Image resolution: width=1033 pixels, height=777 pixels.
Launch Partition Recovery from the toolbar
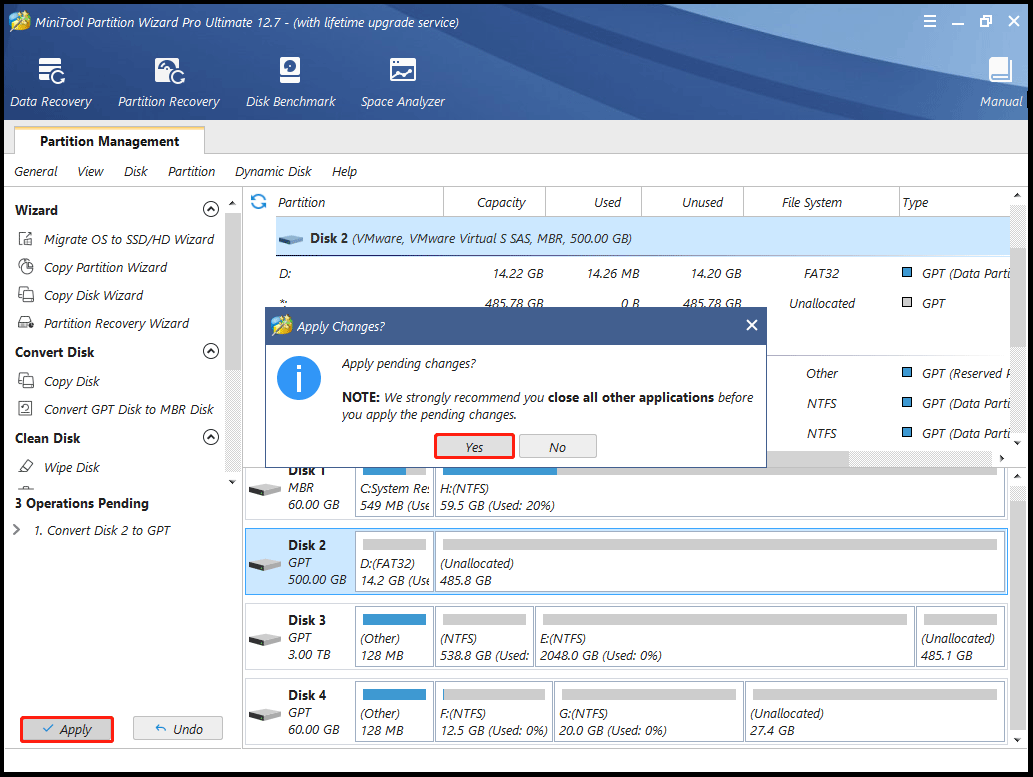tap(169, 82)
